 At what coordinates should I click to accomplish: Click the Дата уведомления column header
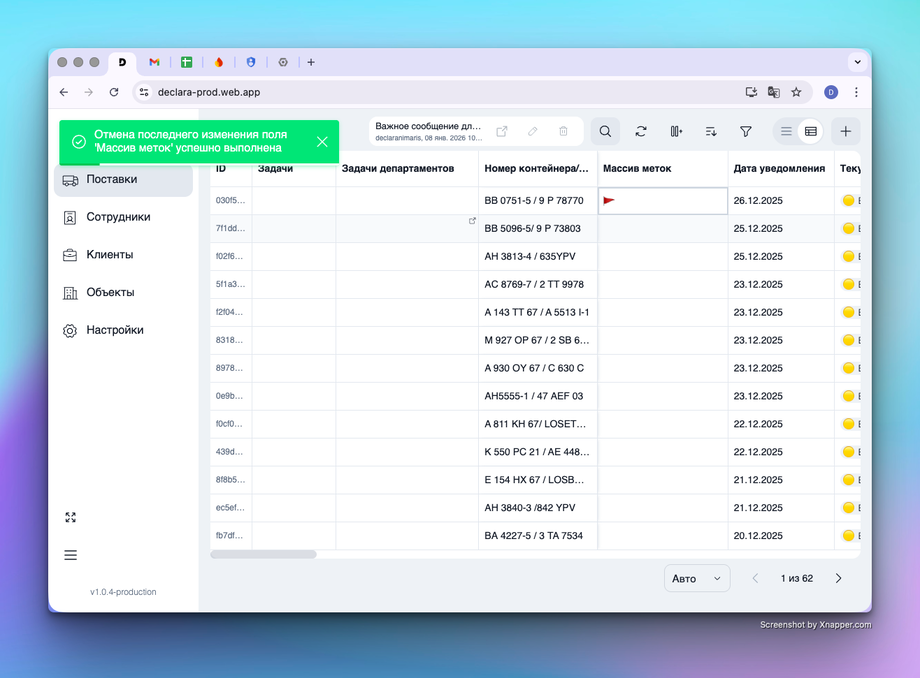click(x=779, y=168)
